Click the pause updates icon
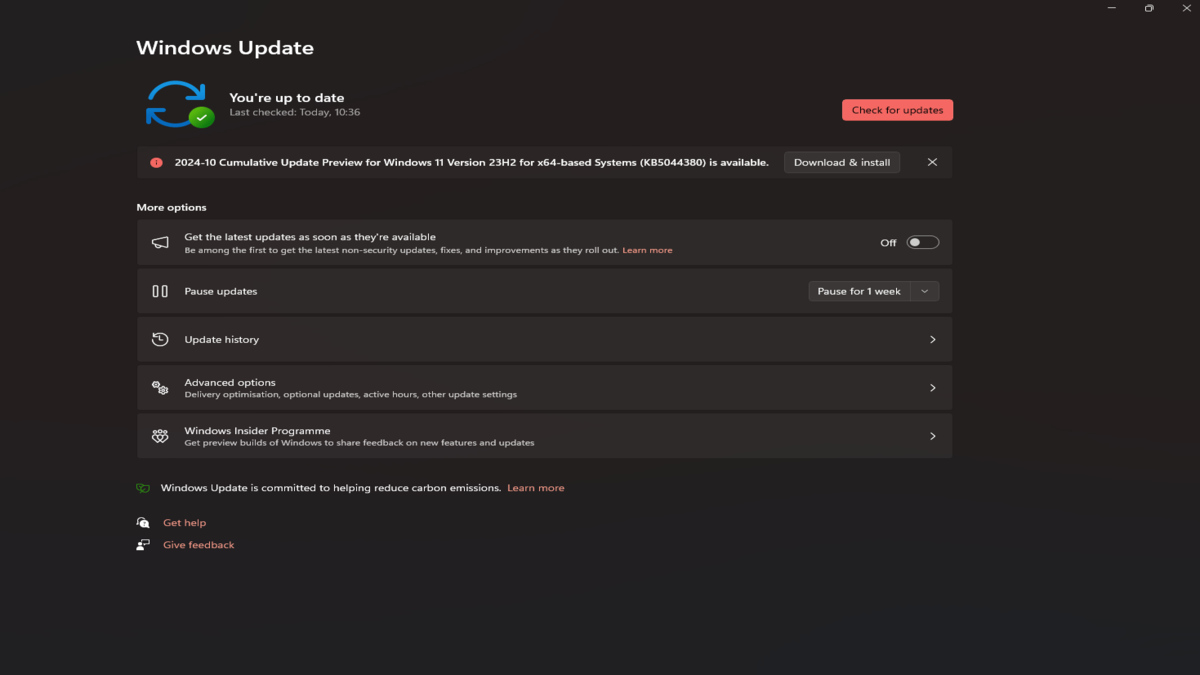 point(160,291)
